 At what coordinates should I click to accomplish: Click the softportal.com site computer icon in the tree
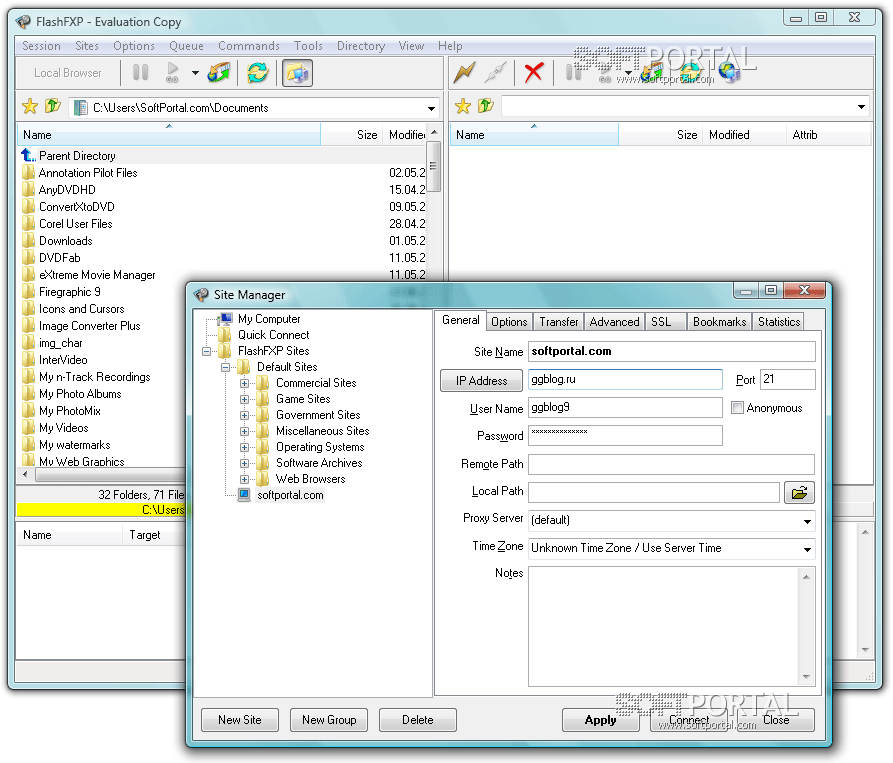coord(244,495)
